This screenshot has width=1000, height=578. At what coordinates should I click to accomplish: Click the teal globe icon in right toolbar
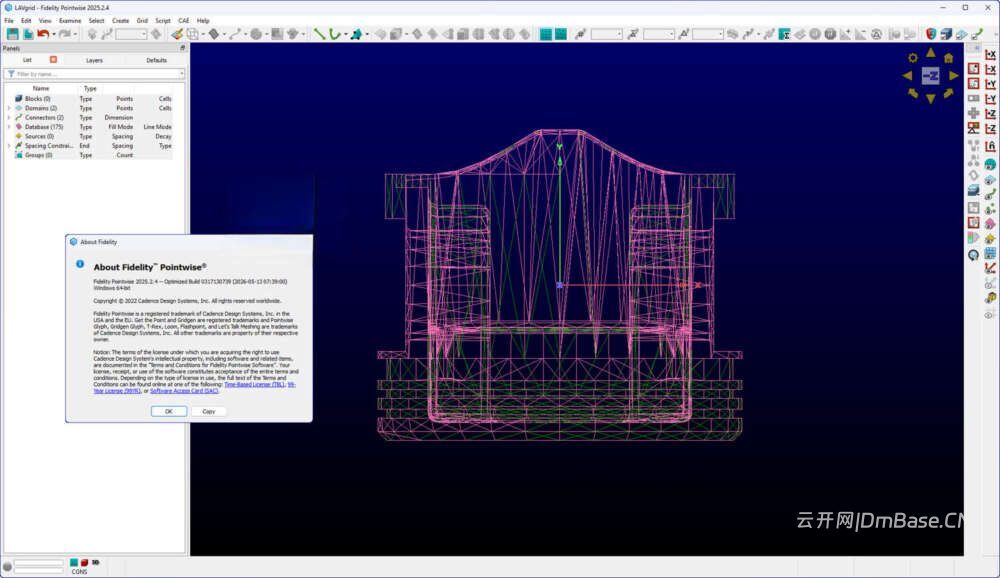(x=990, y=165)
